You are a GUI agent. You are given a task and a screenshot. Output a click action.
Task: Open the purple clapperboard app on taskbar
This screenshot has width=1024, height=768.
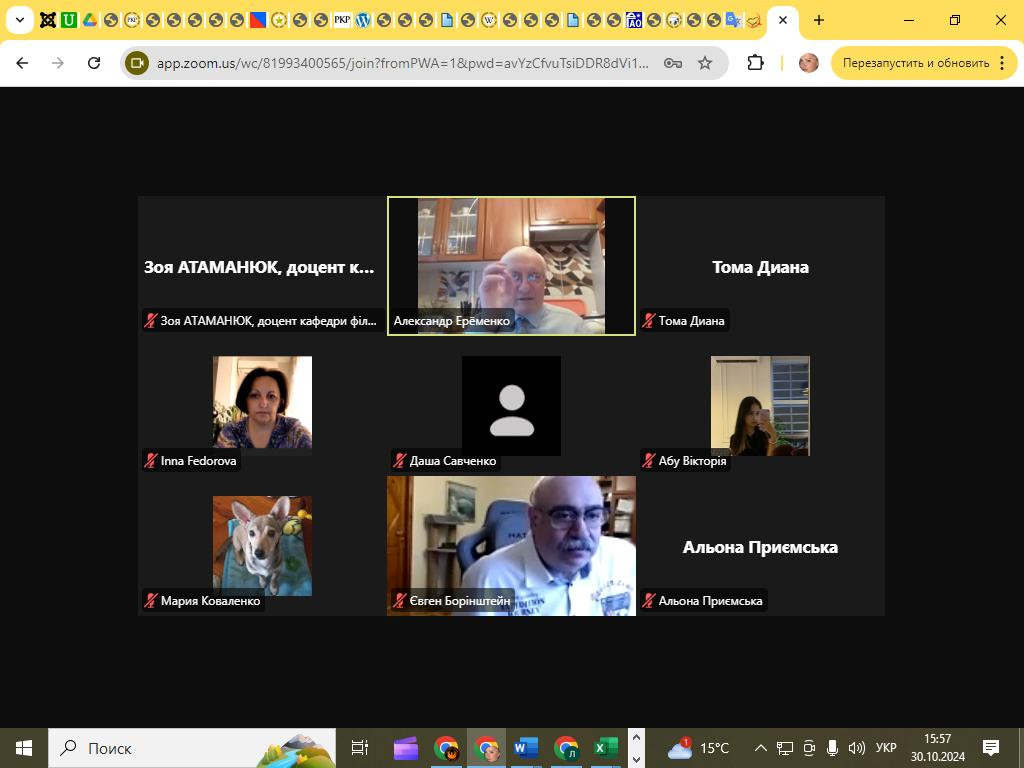[406, 748]
